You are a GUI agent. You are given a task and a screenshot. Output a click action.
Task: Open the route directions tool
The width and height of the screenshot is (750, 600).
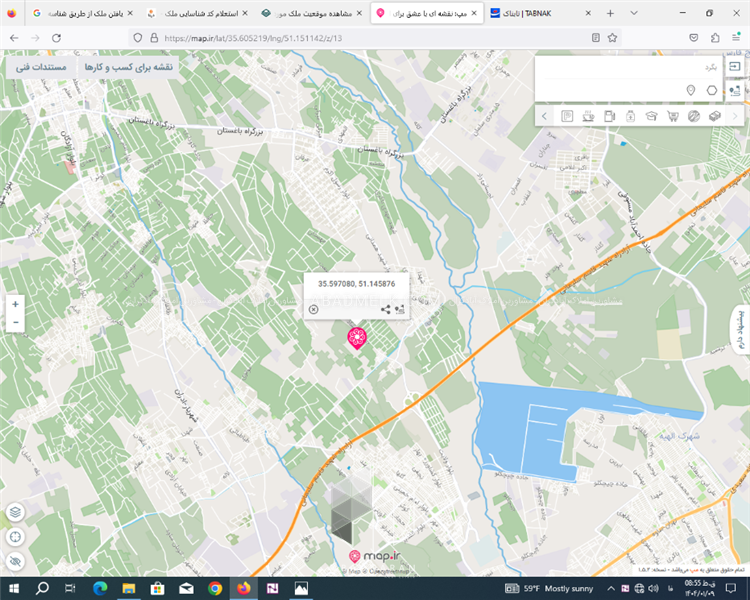click(x=735, y=91)
